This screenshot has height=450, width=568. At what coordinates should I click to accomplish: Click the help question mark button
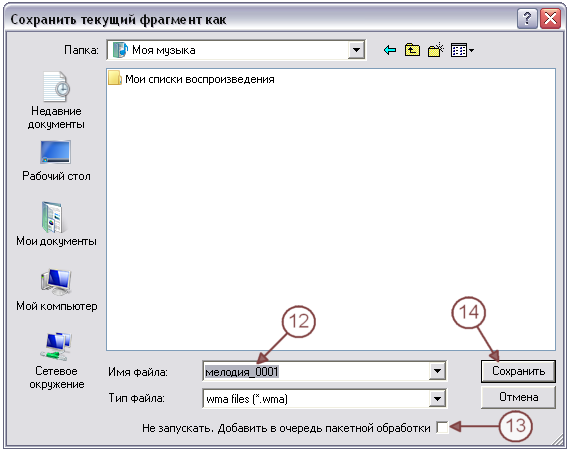pos(527,18)
